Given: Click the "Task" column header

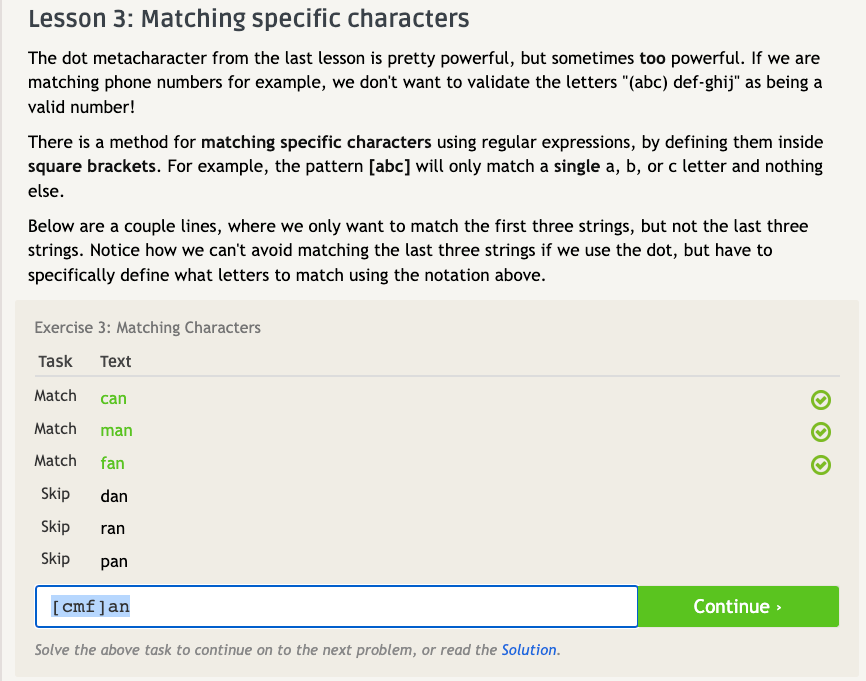Looking at the screenshot, I should 55,361.
